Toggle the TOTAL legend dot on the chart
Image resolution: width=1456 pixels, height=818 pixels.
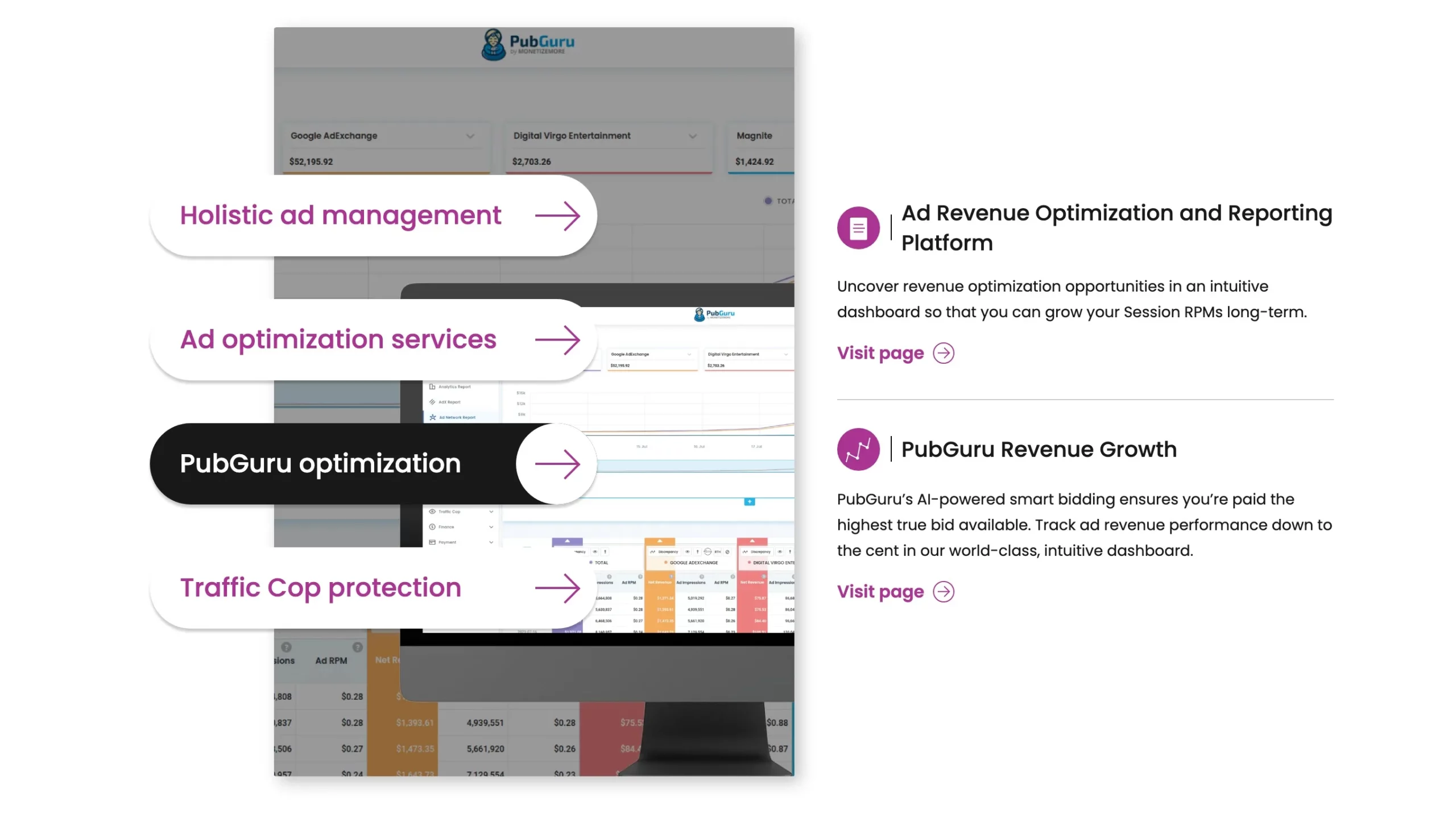pyautogui.click(x=768, y=201)
